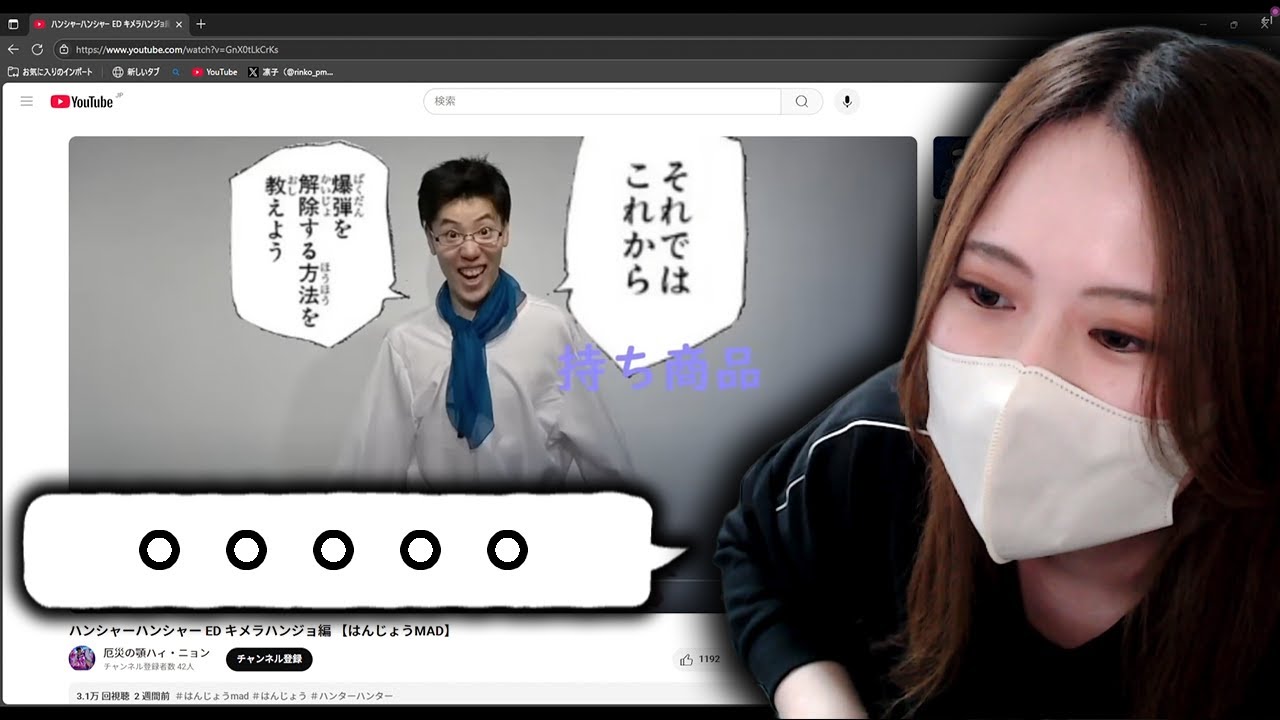Open the #はんじょうmad hashtag
Screen dimensions: 1280x720
coord(212,695)
